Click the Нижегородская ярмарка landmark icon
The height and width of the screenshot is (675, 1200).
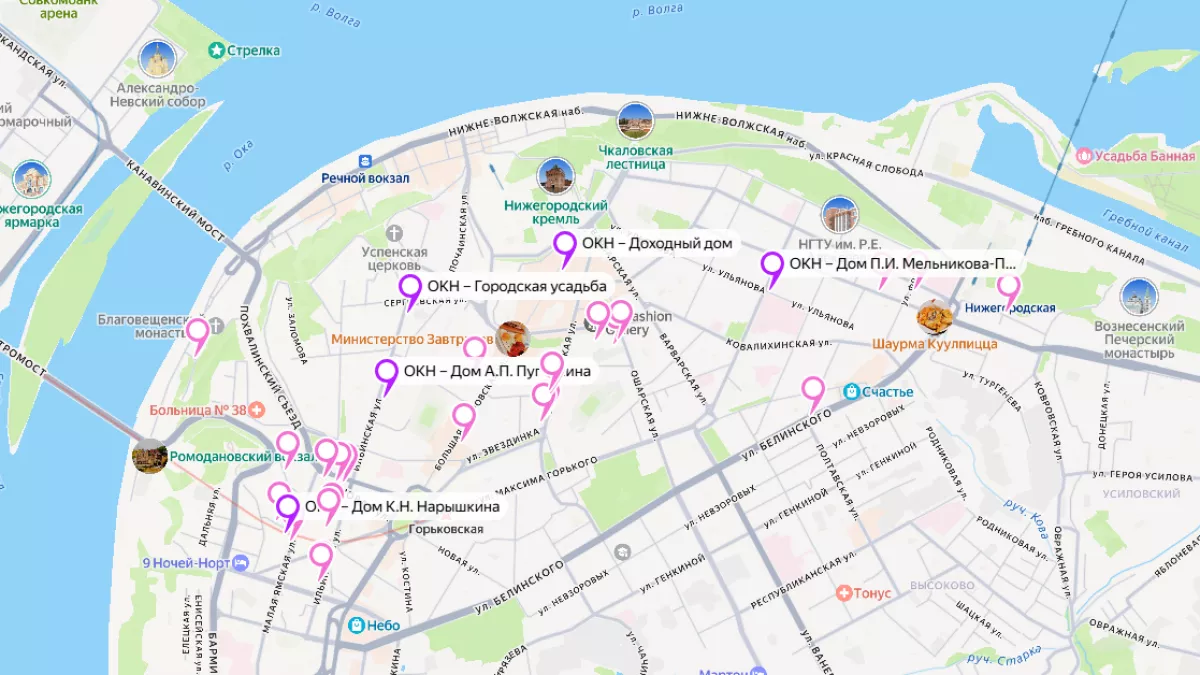point(31,179)
